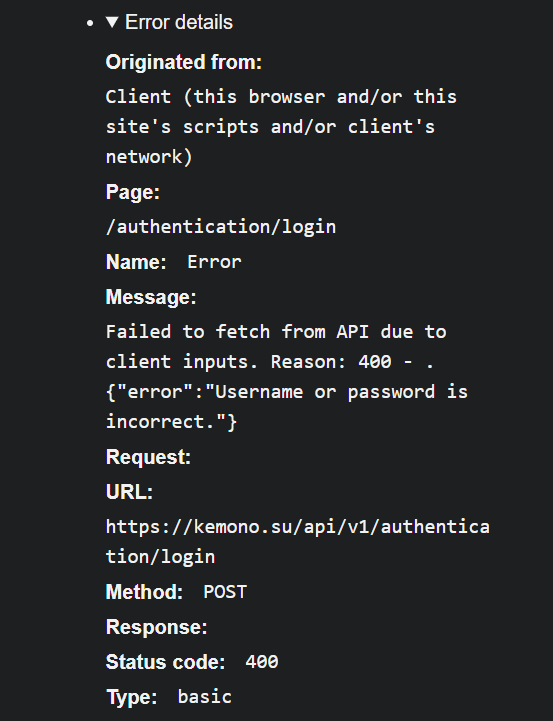The image size is (553, 721).
Task: Click the Client browser origin description text
Action: pyautogui.click(x=281, y=126)
